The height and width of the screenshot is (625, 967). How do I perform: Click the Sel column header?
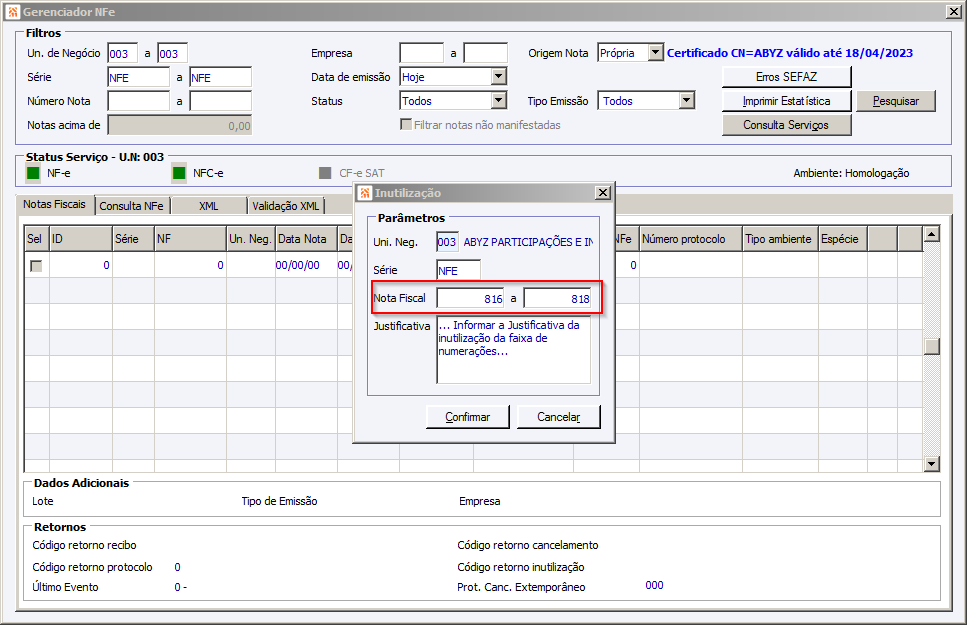[x=36, y=239]
